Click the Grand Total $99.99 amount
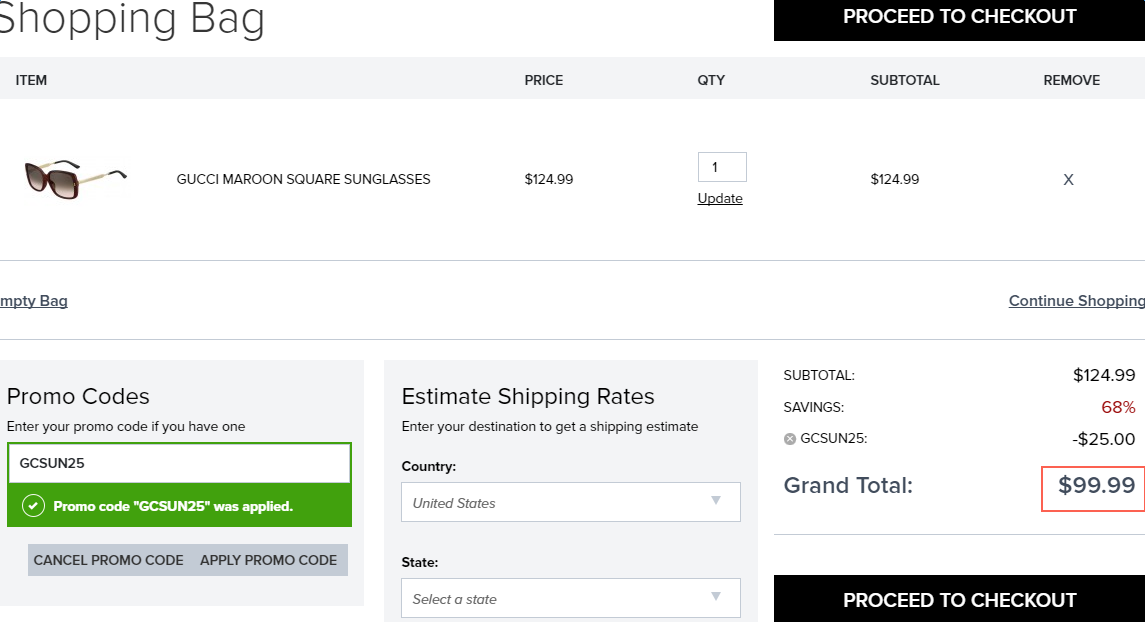Screen dimensions: 1145x622 1096,485
